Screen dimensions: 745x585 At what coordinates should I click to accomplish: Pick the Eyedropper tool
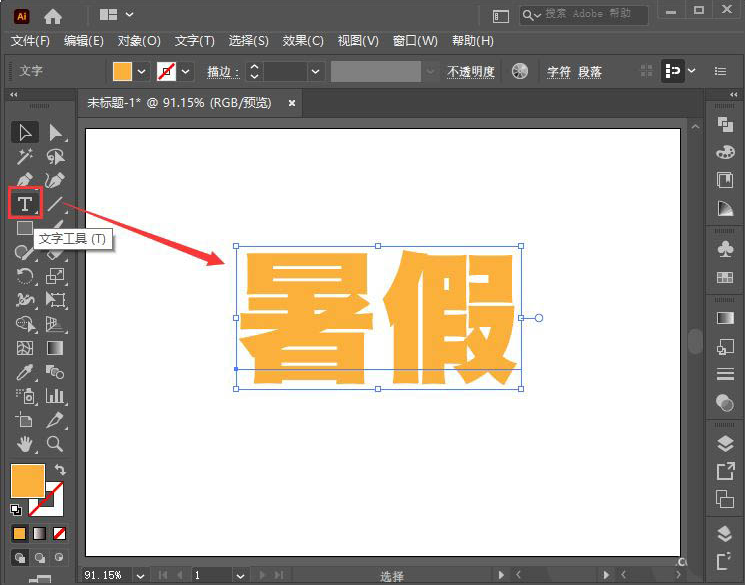25,372
